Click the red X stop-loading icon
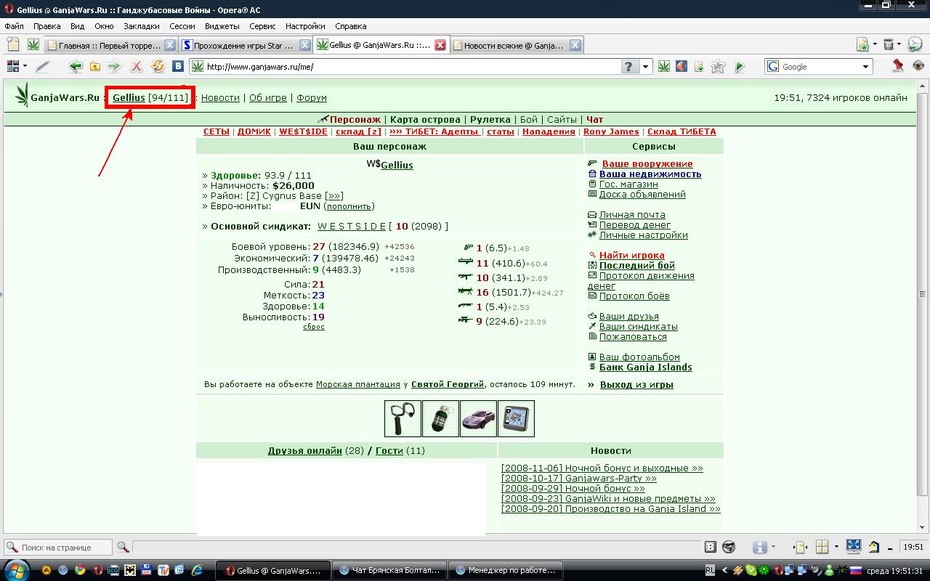 click(x=136, y=66)
